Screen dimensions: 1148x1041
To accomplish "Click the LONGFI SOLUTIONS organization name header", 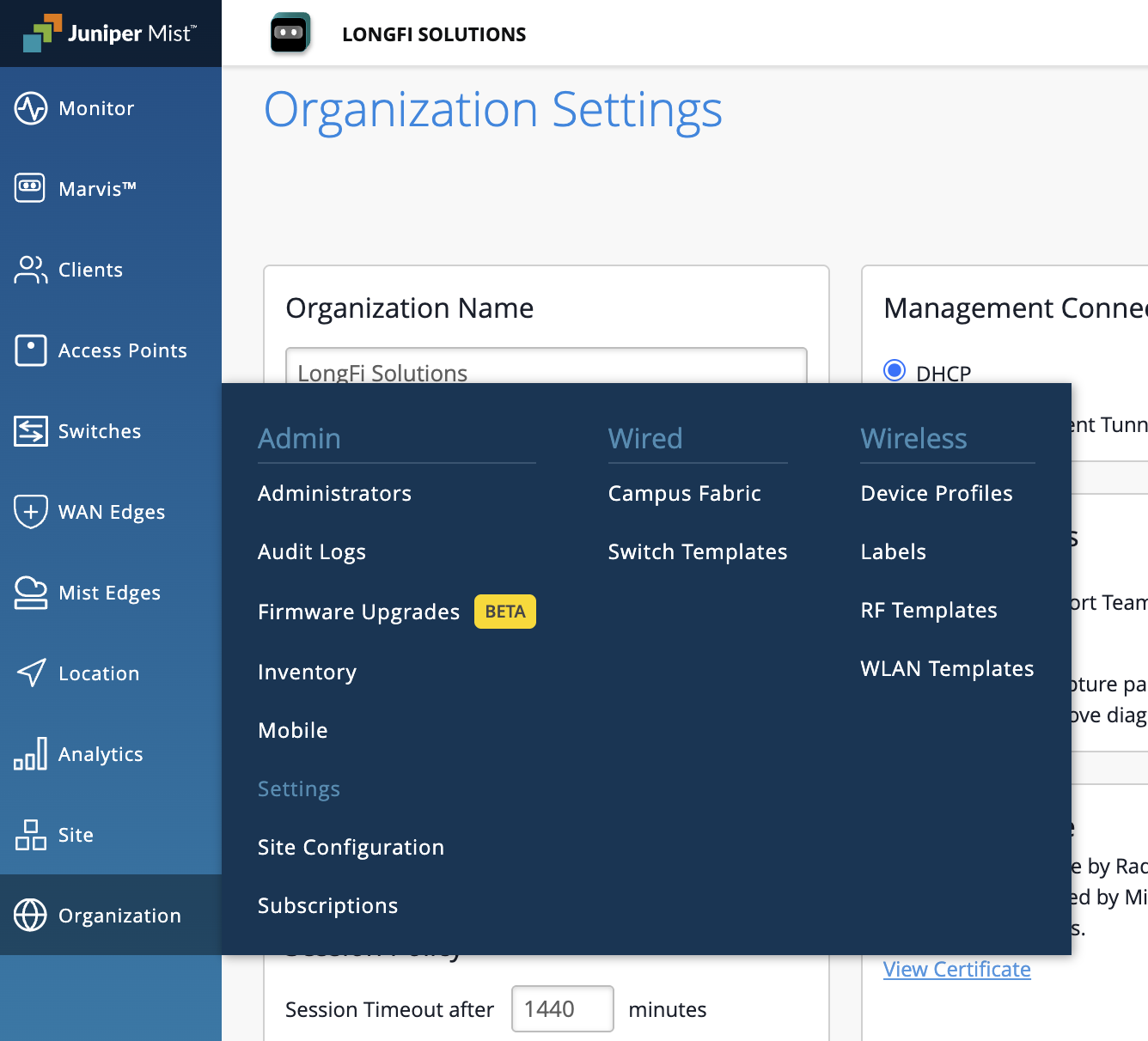I will [x=434, y=34].
